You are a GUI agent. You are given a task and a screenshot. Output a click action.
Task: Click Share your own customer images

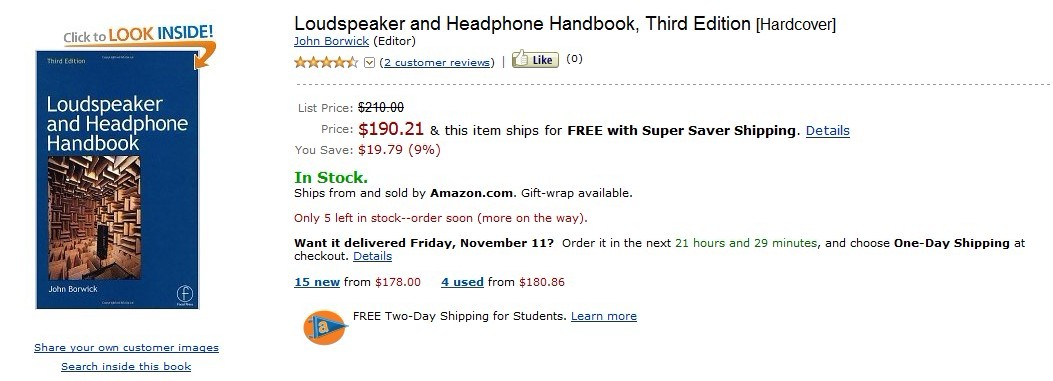[126, 347]
